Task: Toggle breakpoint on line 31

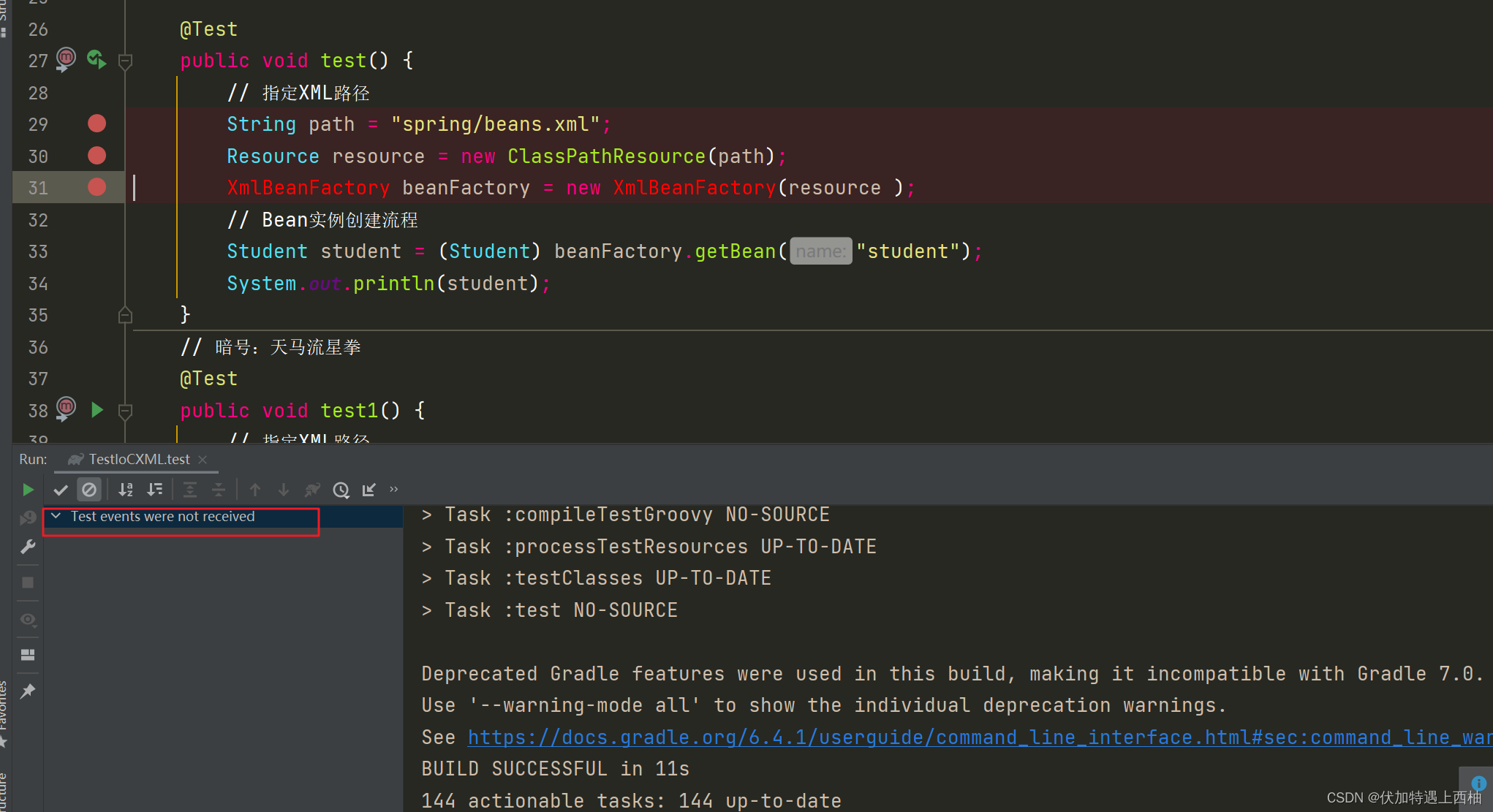Action: pyautogui.click(x=97, y=187)
